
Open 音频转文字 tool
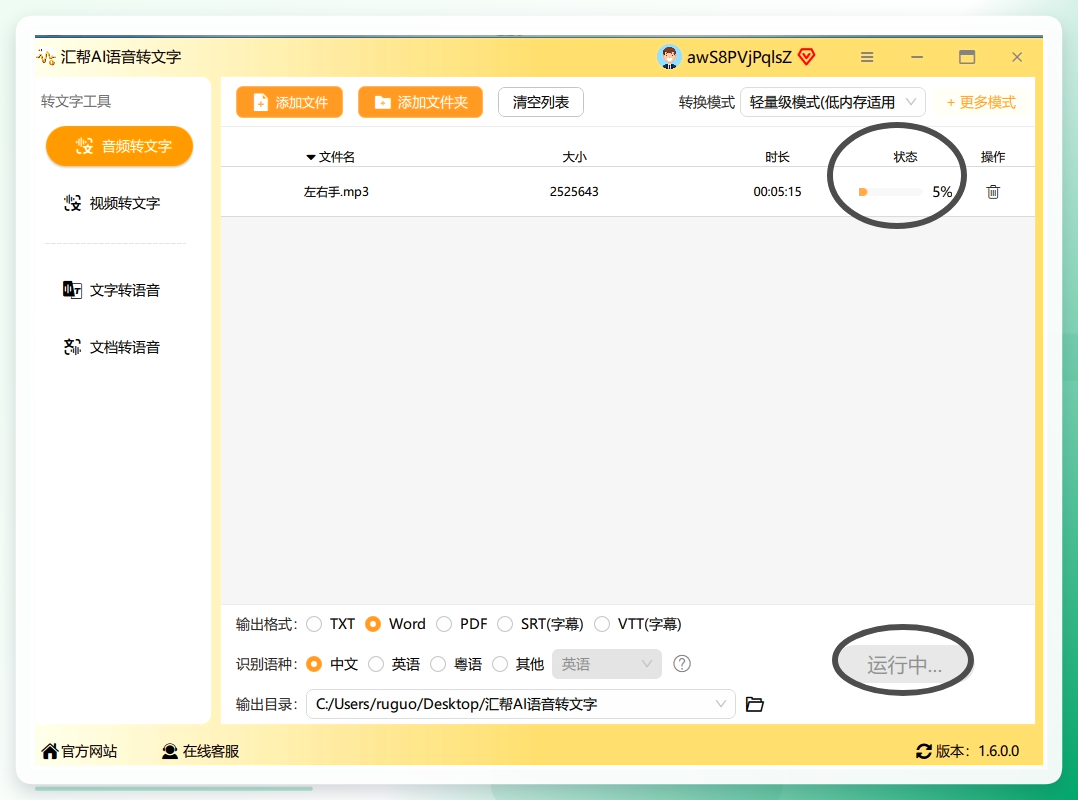click(x=120, y=146)
